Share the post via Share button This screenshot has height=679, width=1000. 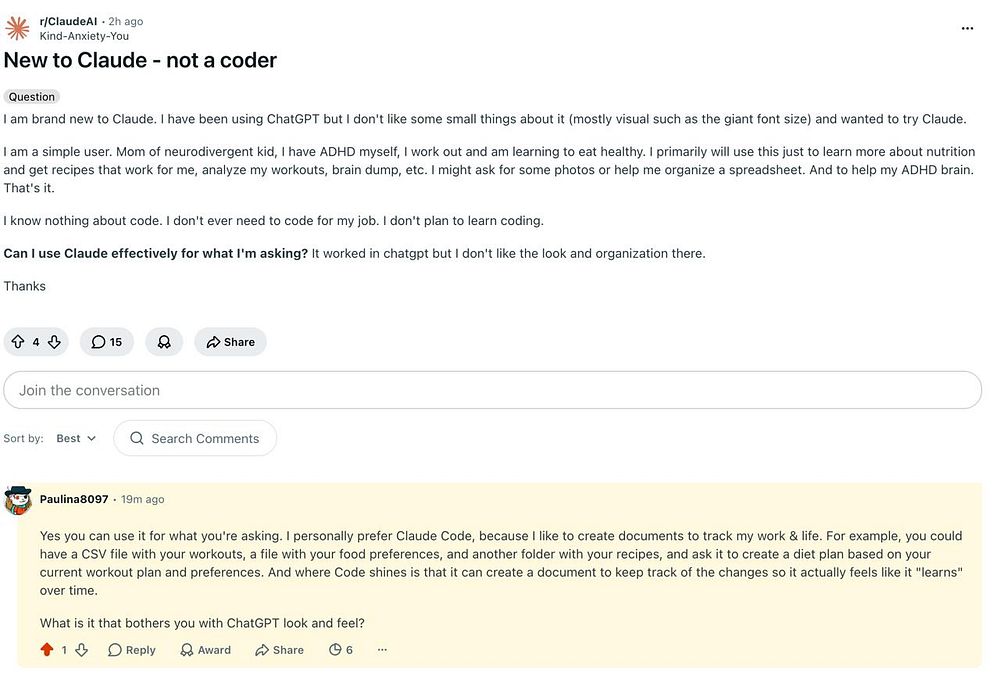tap(230, 342)
